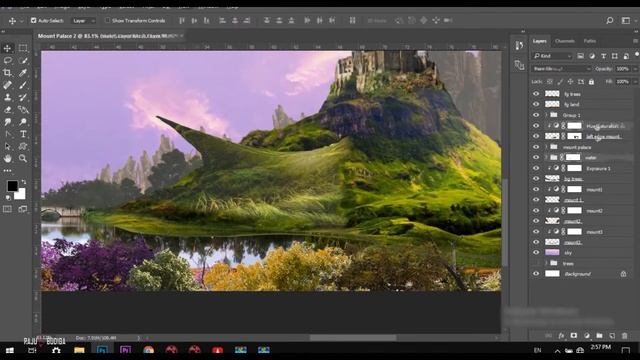
Task: Open the Kind filter dropdown
Action: point(553,56)
